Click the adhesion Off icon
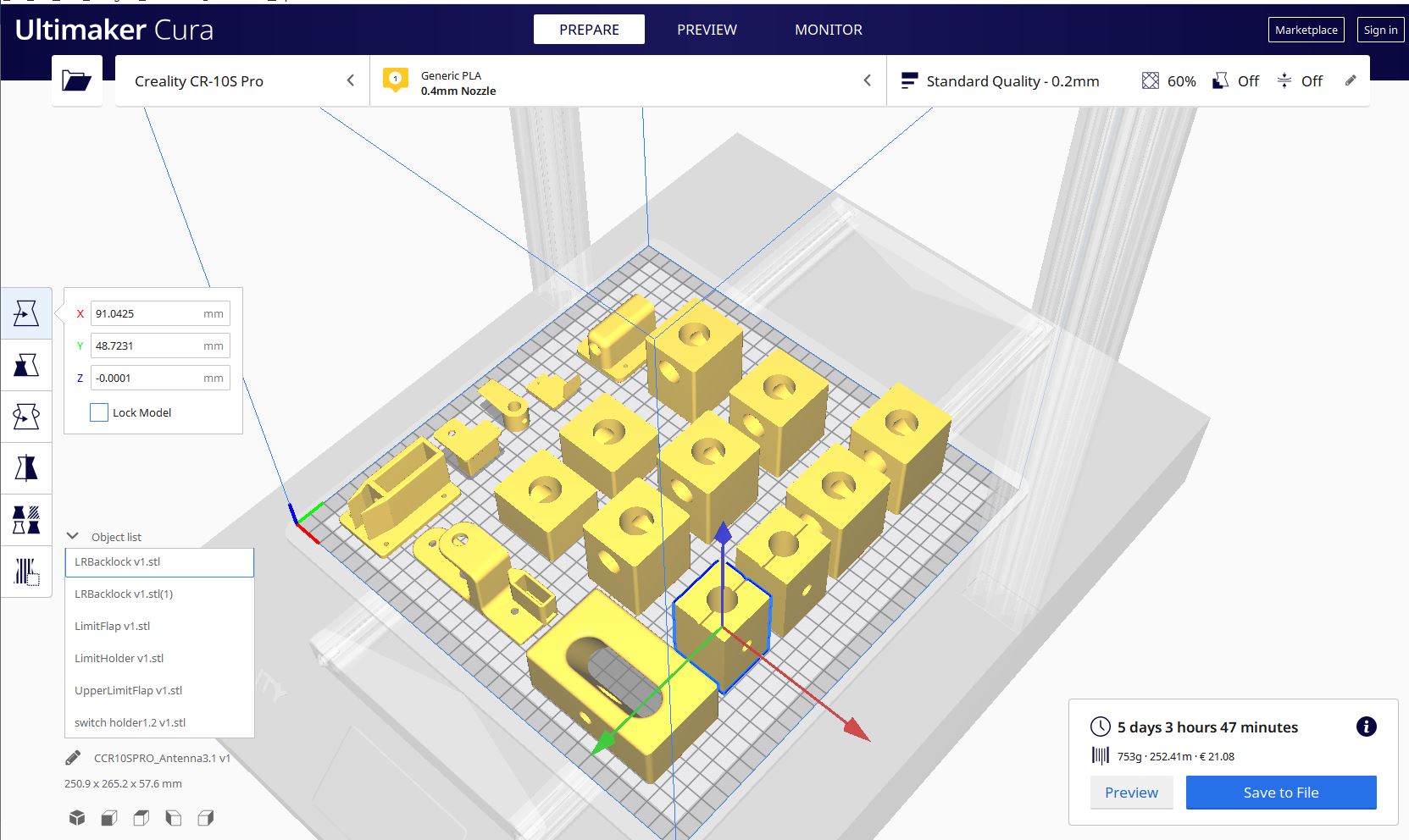The width and height of the screenshot is (1409, 840). click(x=1284, y=81)
